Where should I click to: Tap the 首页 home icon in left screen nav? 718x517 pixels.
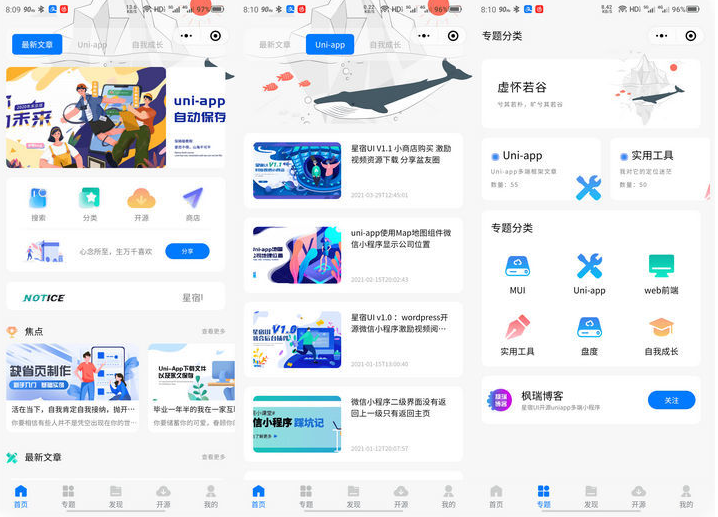[x=21, y=496]
